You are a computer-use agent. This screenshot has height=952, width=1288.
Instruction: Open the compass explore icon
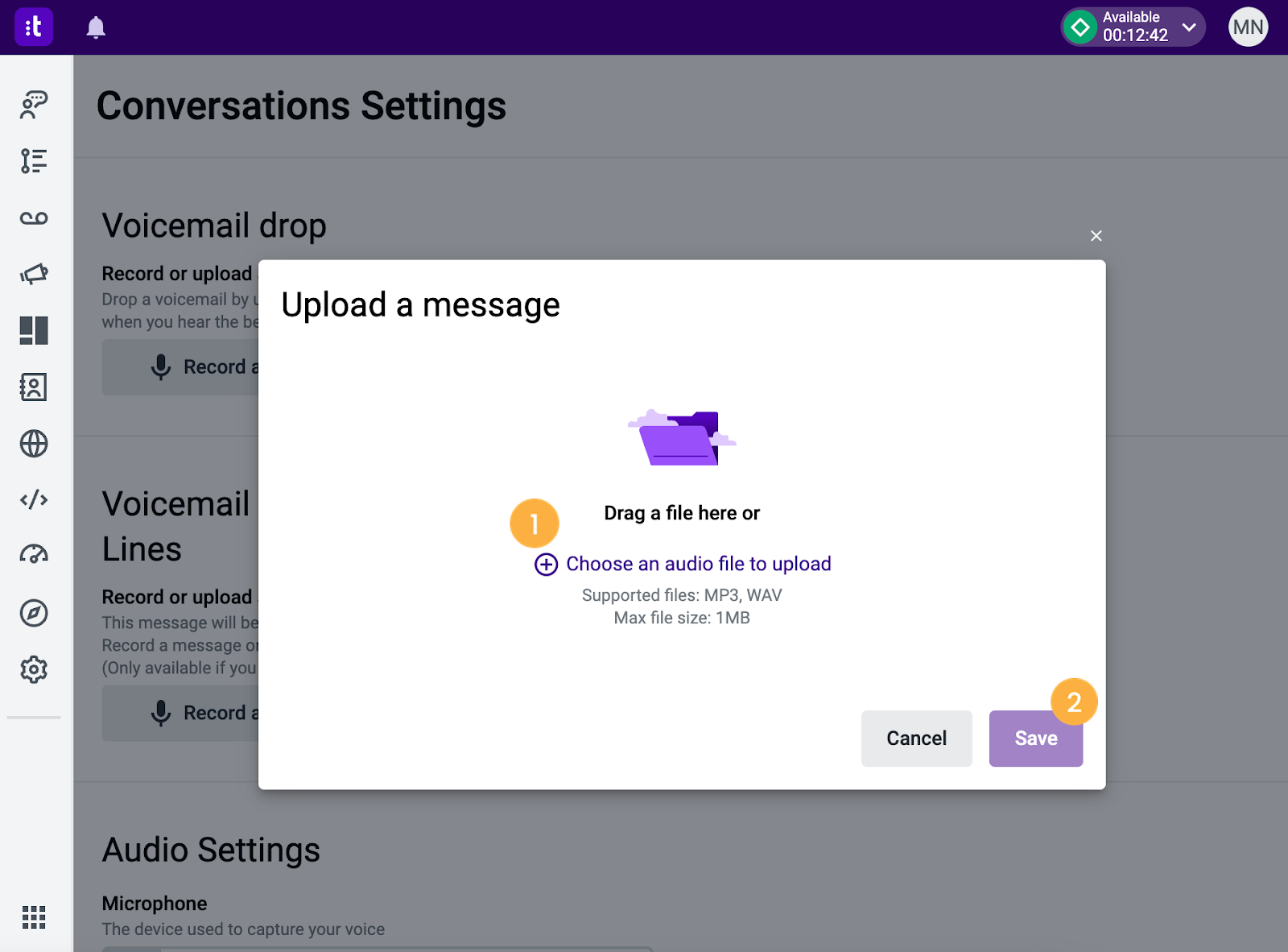point(34,613)
